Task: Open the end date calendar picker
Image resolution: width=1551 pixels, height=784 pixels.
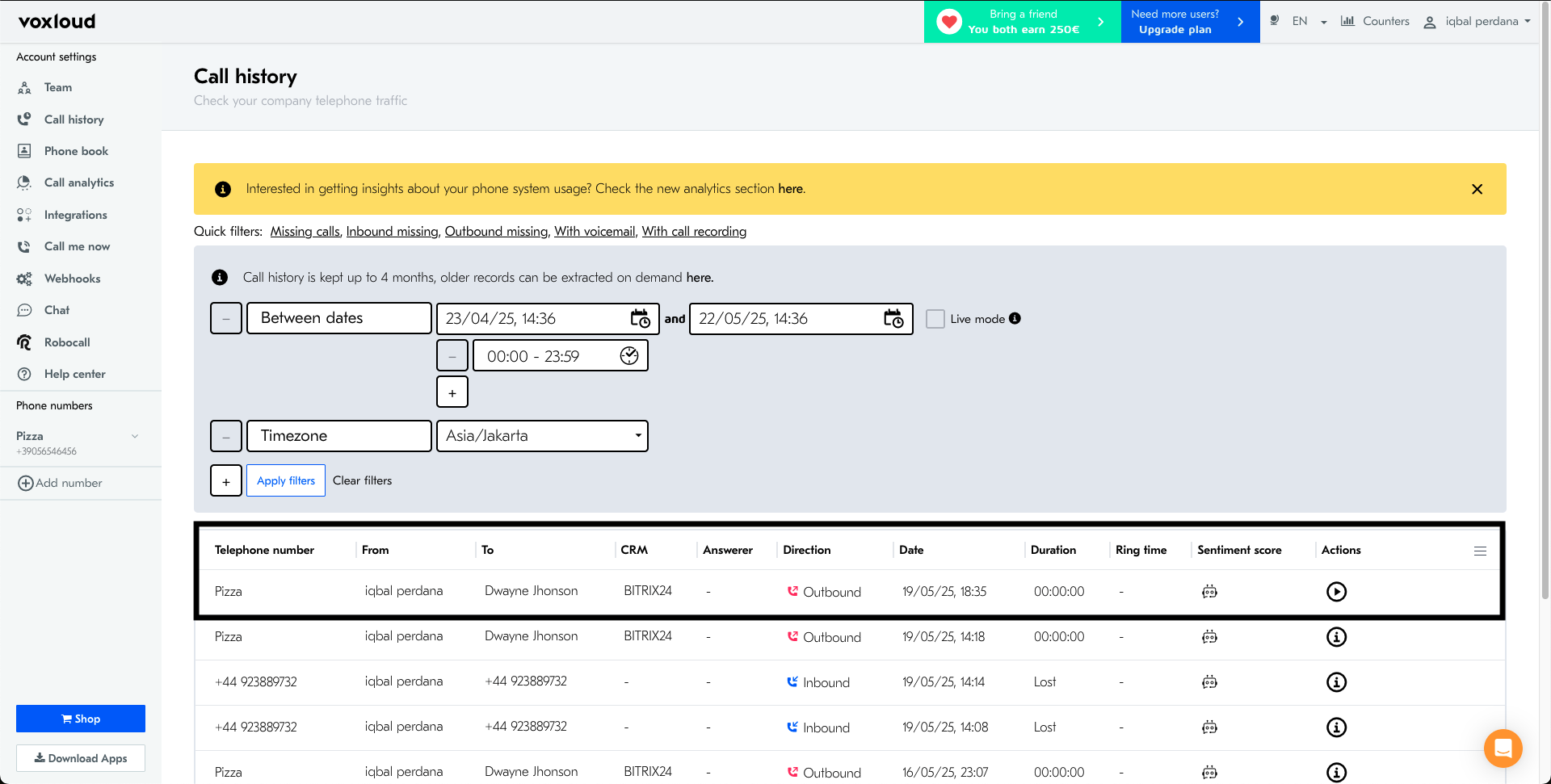Action: [x=893, y=319]
